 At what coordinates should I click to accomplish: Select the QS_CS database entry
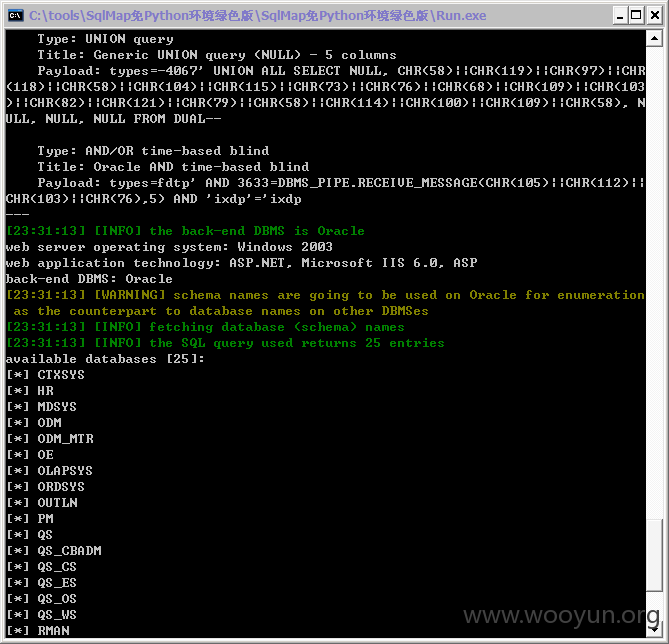(x=41, y=567)
